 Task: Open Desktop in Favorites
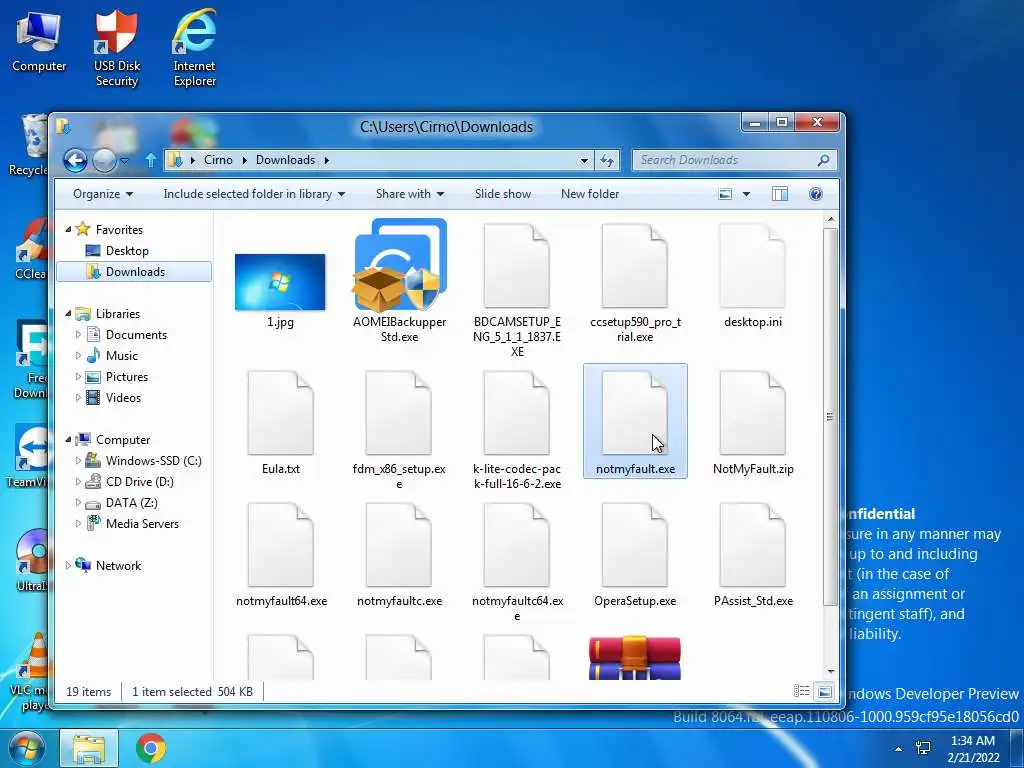[x=127, y=251]
